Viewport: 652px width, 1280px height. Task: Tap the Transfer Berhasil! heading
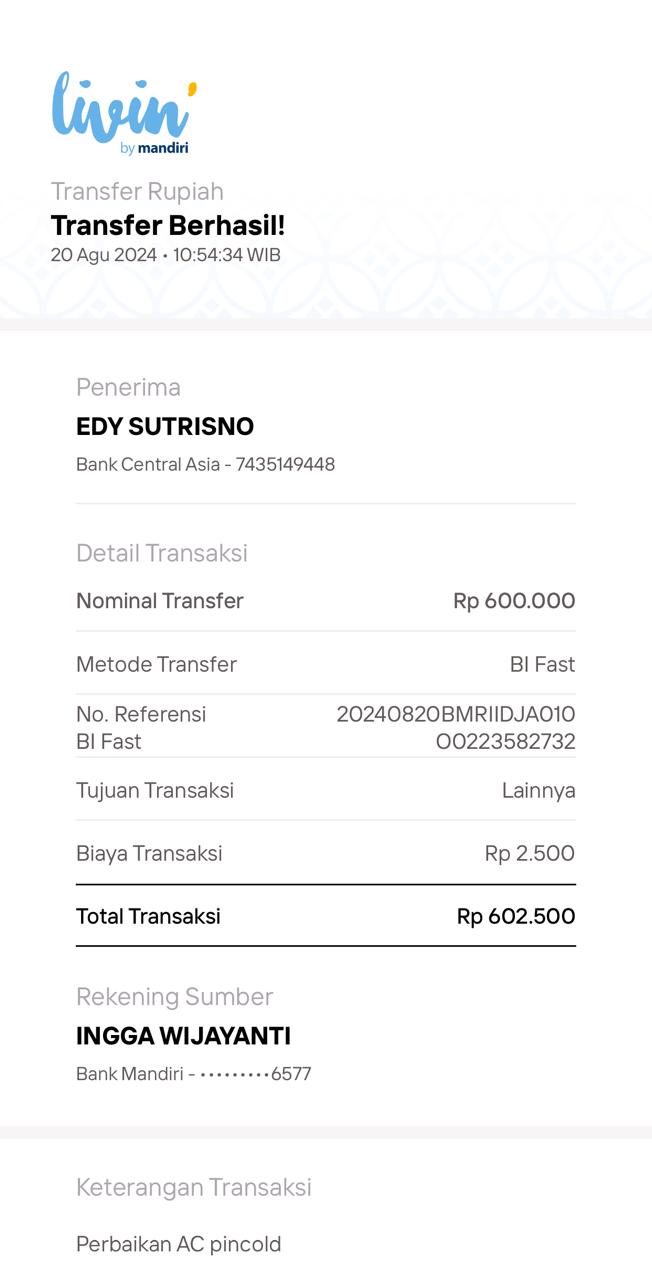pos(168,226)
